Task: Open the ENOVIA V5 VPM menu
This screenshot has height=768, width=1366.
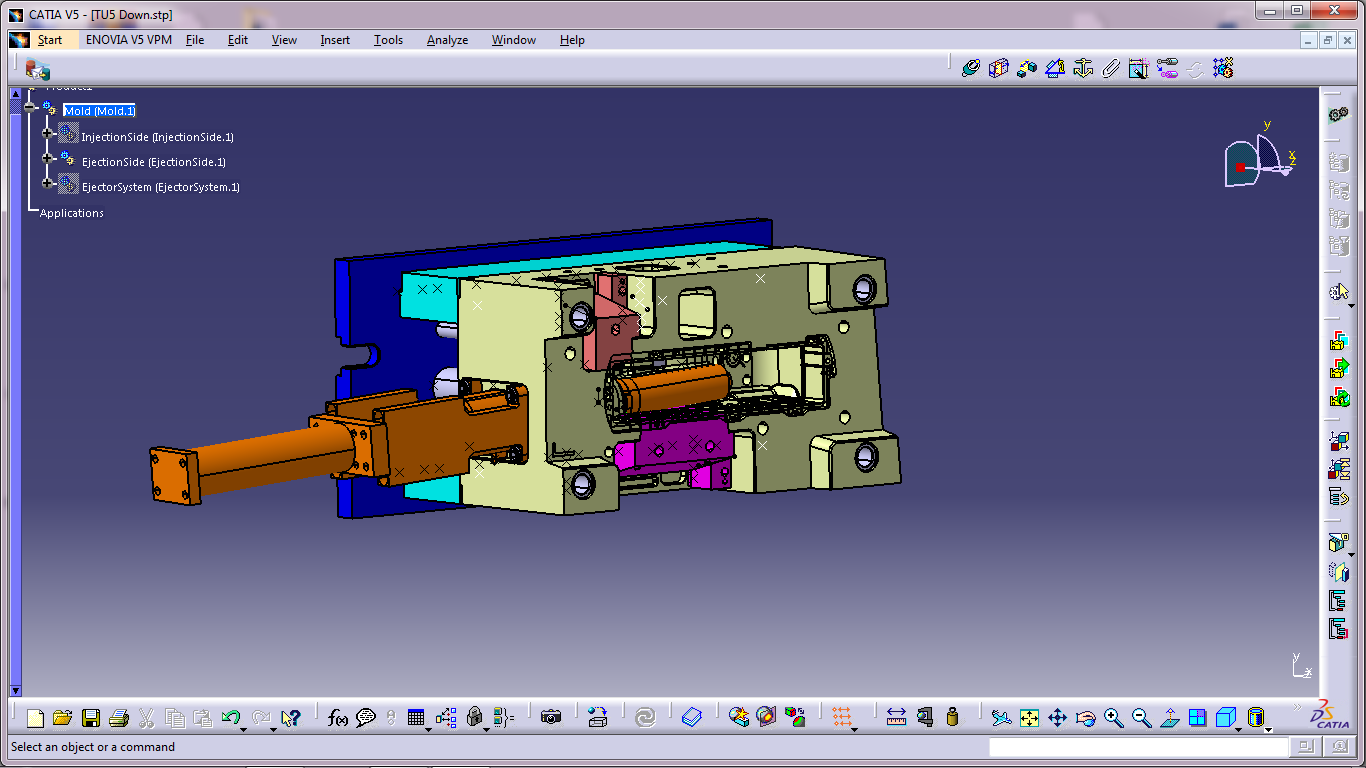Action: (x=129, y=40)
